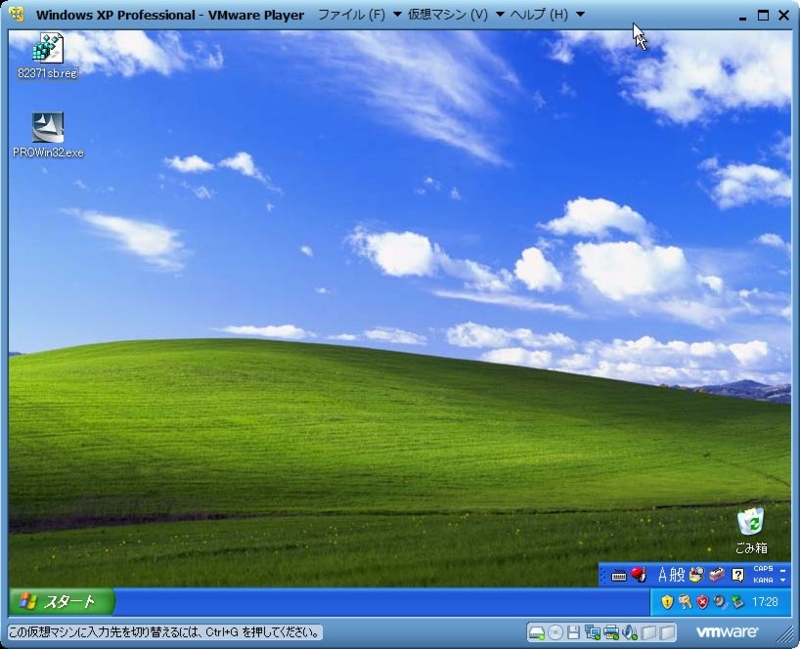Click the sound adapter icon in VMware status bar
800x649 pixels.
coord(629,631)
